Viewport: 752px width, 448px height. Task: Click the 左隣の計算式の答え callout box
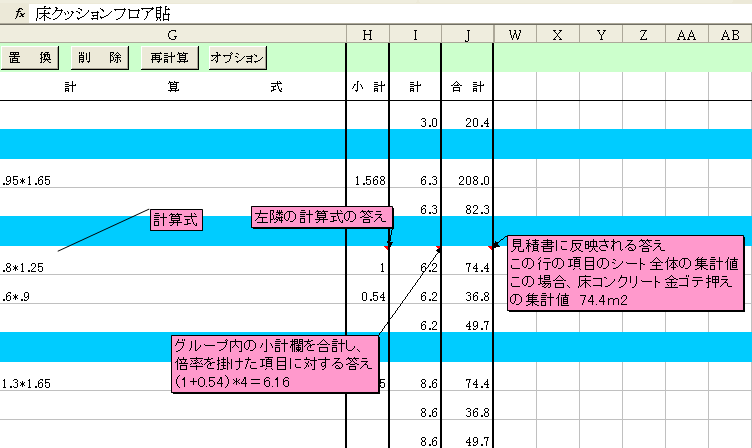(318, 216)
